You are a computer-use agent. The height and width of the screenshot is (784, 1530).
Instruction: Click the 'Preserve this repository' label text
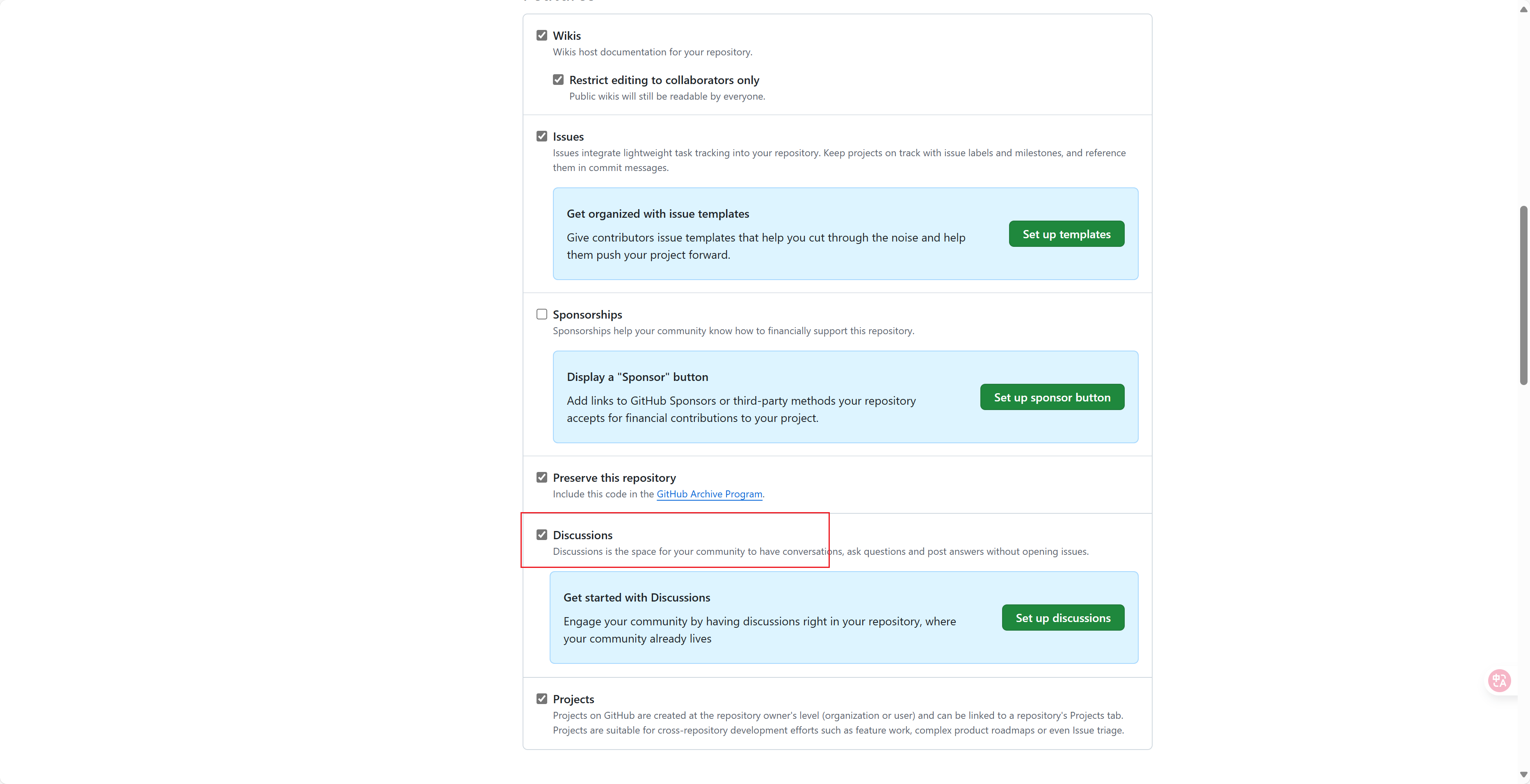pos(614,478)
